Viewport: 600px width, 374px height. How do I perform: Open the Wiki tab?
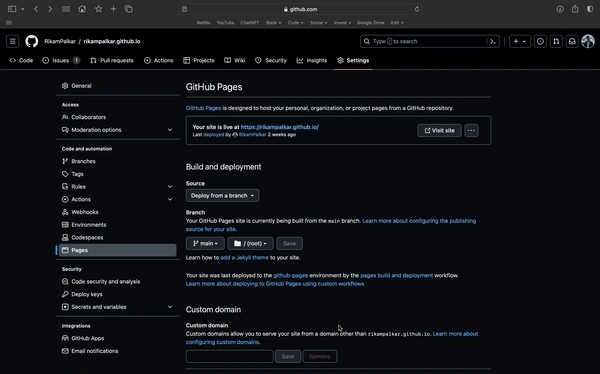pyautogui.click(x=235, y=60)
